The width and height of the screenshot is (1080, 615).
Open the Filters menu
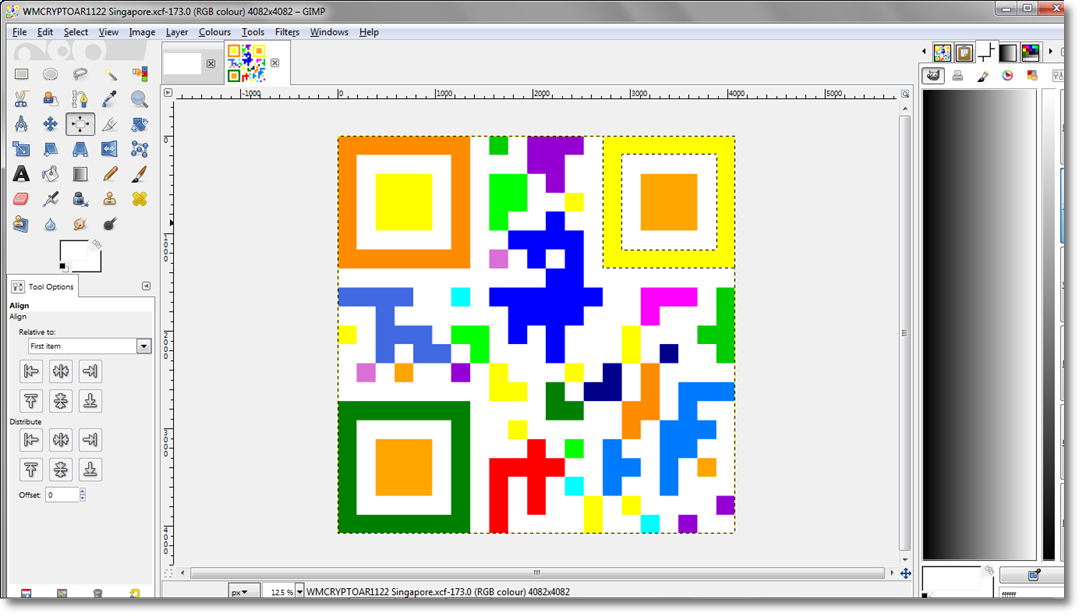pos(287,32)
